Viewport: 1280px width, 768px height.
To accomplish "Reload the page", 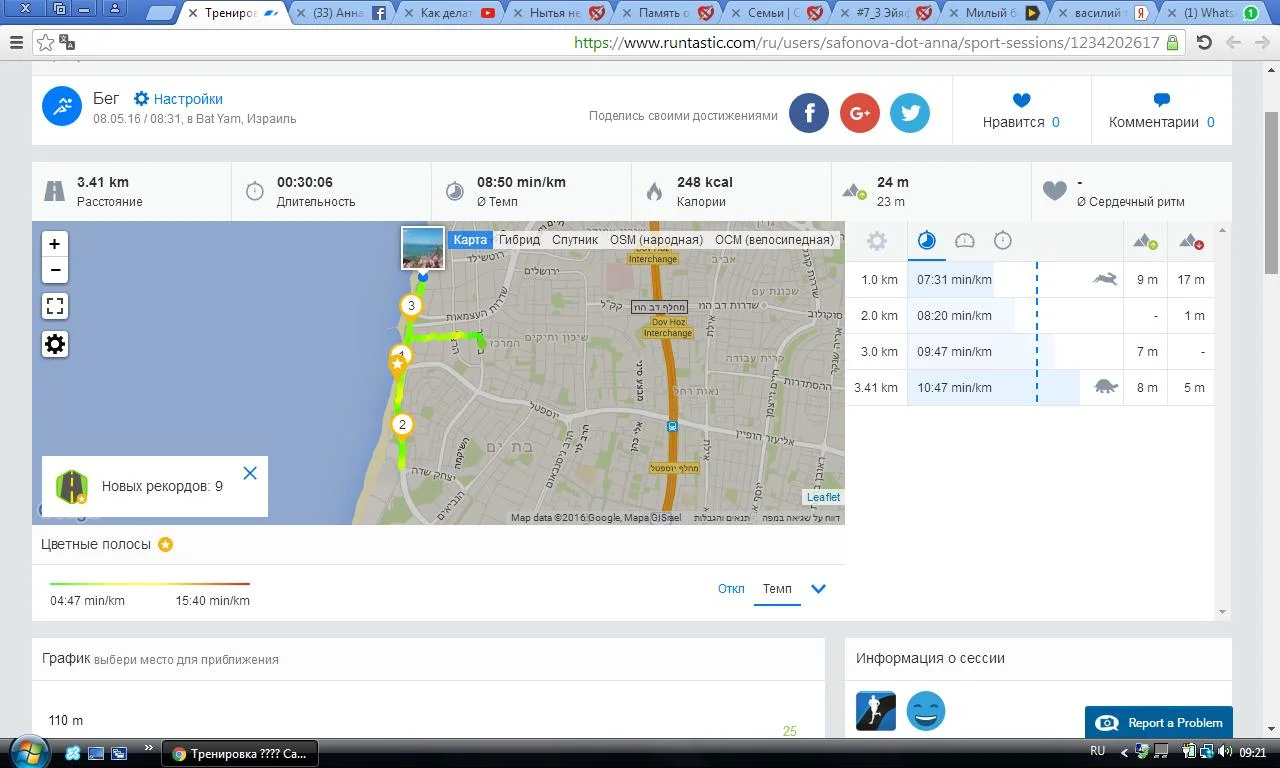I will point(1205,43).
